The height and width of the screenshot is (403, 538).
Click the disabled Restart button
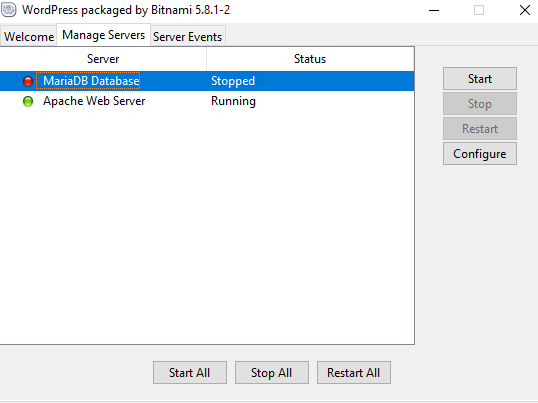(x=480, y=129)
